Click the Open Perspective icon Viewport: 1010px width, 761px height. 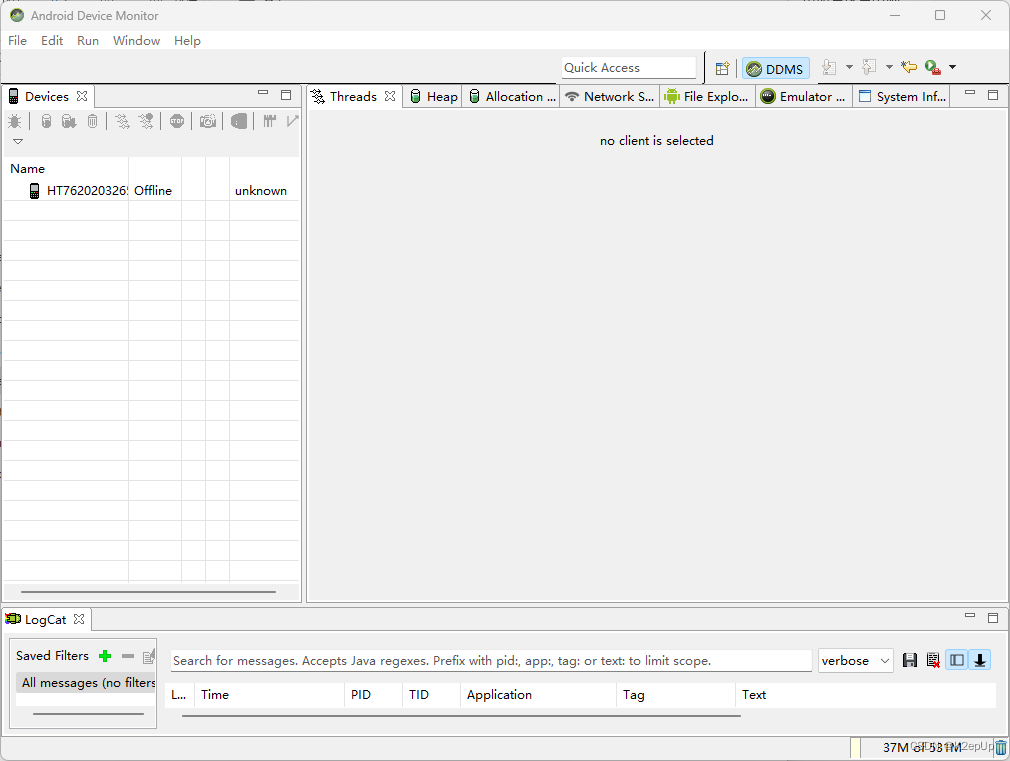[722, 68]
